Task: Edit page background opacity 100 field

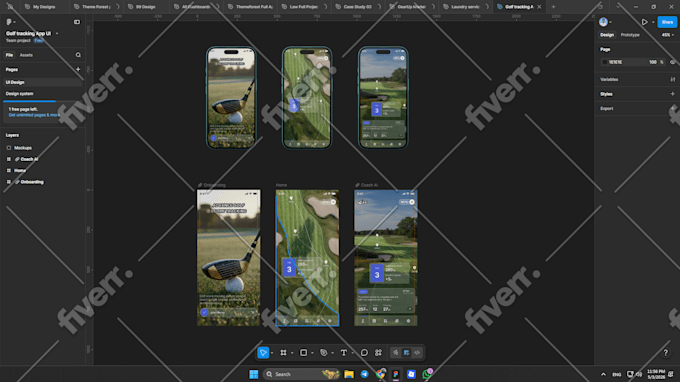Action: (x=653, y=62)
